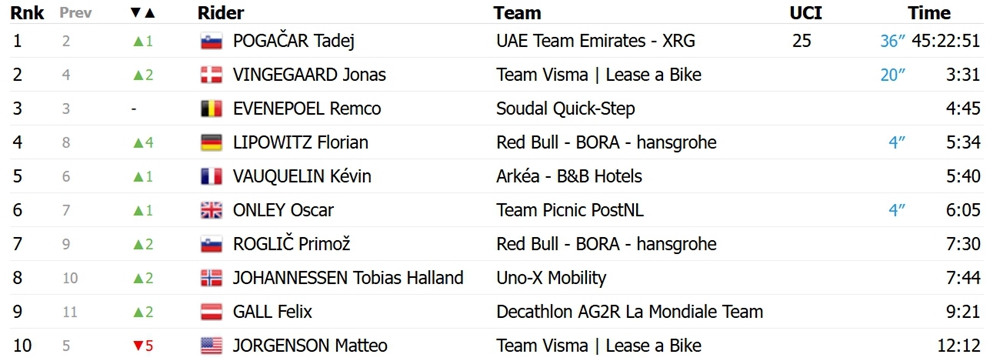The image size is (1000, 361).
Task: Open Decathlon AG2R La Mondiale Team link
Action: 629,312
